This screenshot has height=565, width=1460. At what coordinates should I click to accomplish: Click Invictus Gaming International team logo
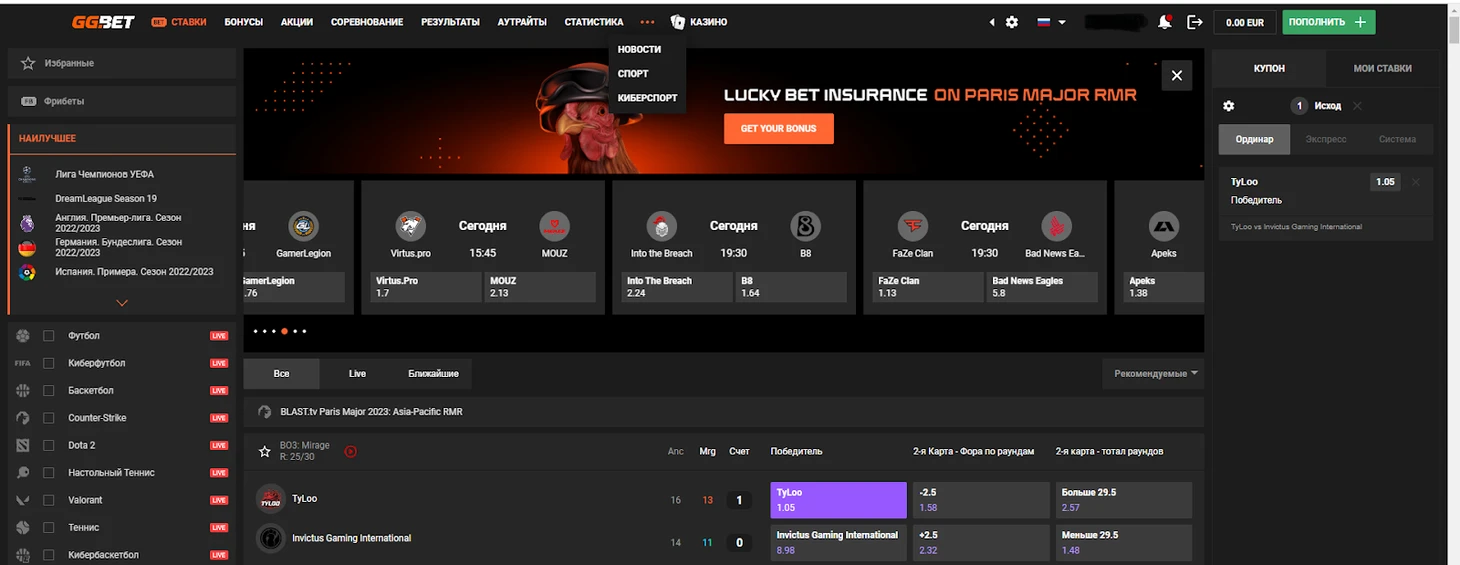click(270, 538)
